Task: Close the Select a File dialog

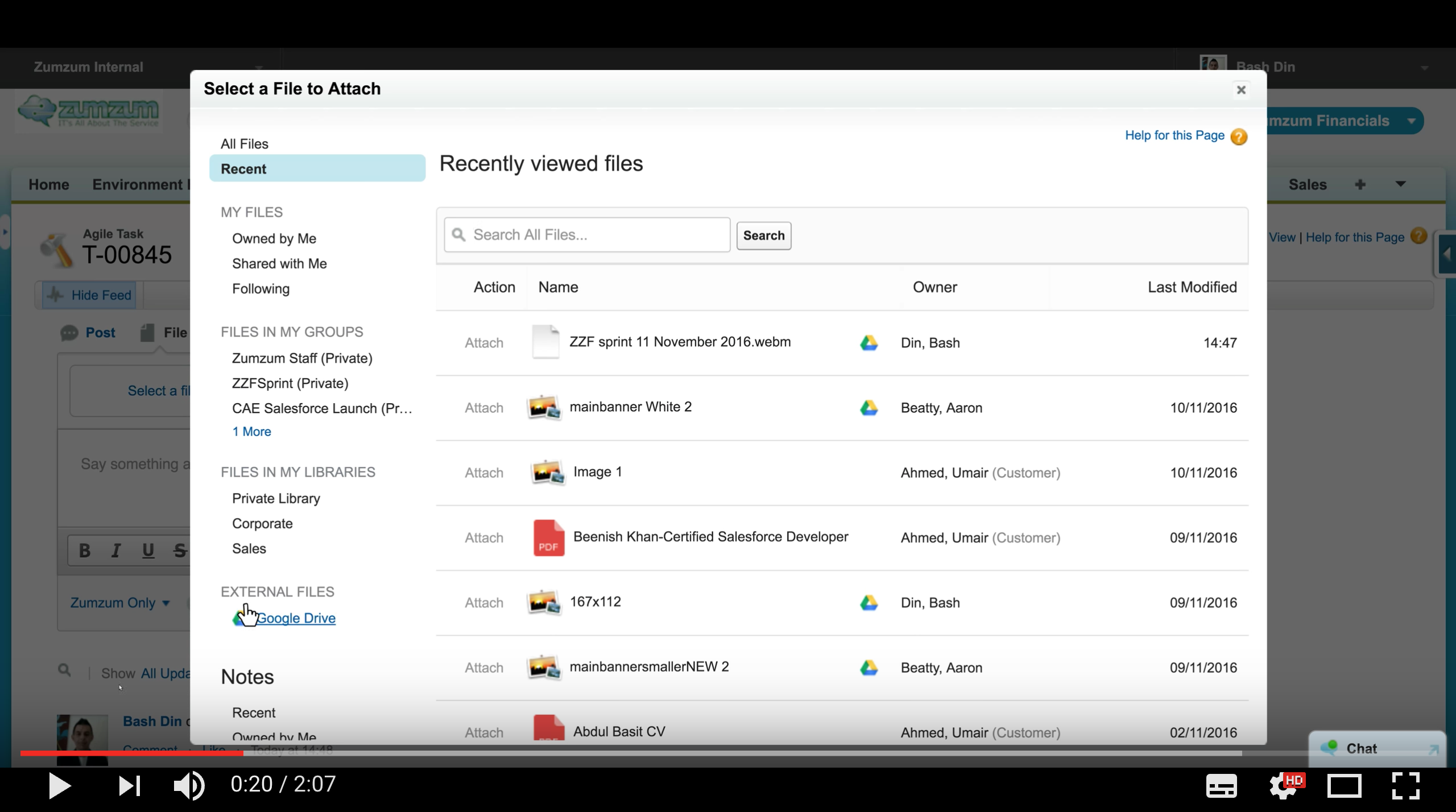Action: (x=1241, y=90)
